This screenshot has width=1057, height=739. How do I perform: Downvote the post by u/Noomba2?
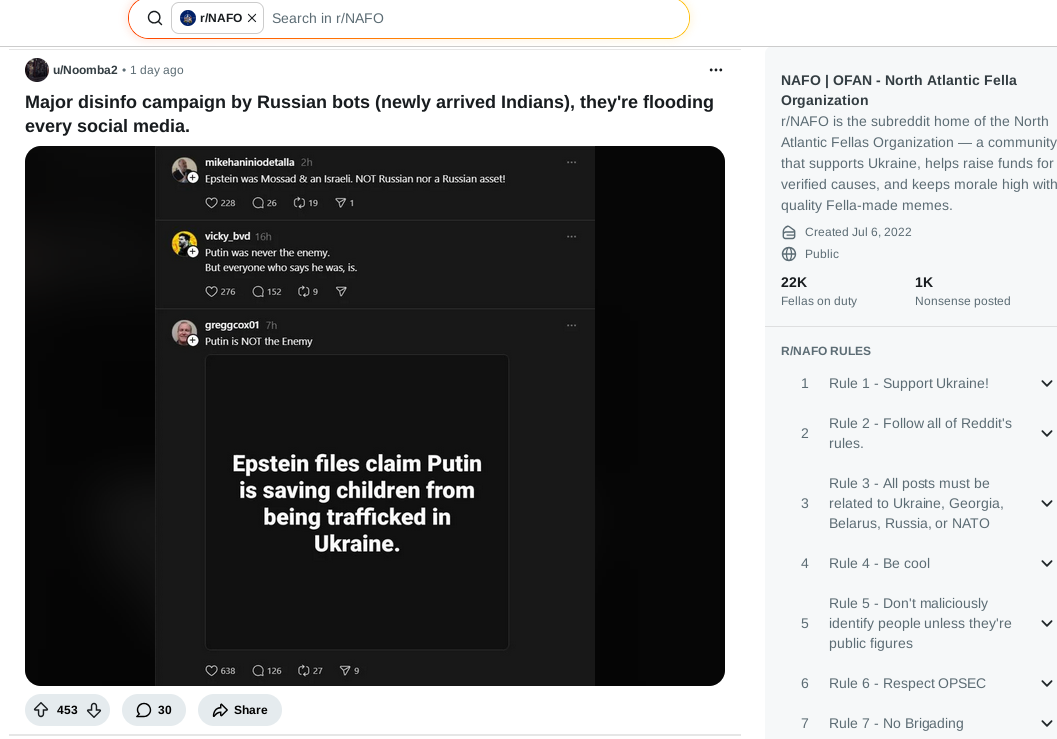click(x=94, y=710)
